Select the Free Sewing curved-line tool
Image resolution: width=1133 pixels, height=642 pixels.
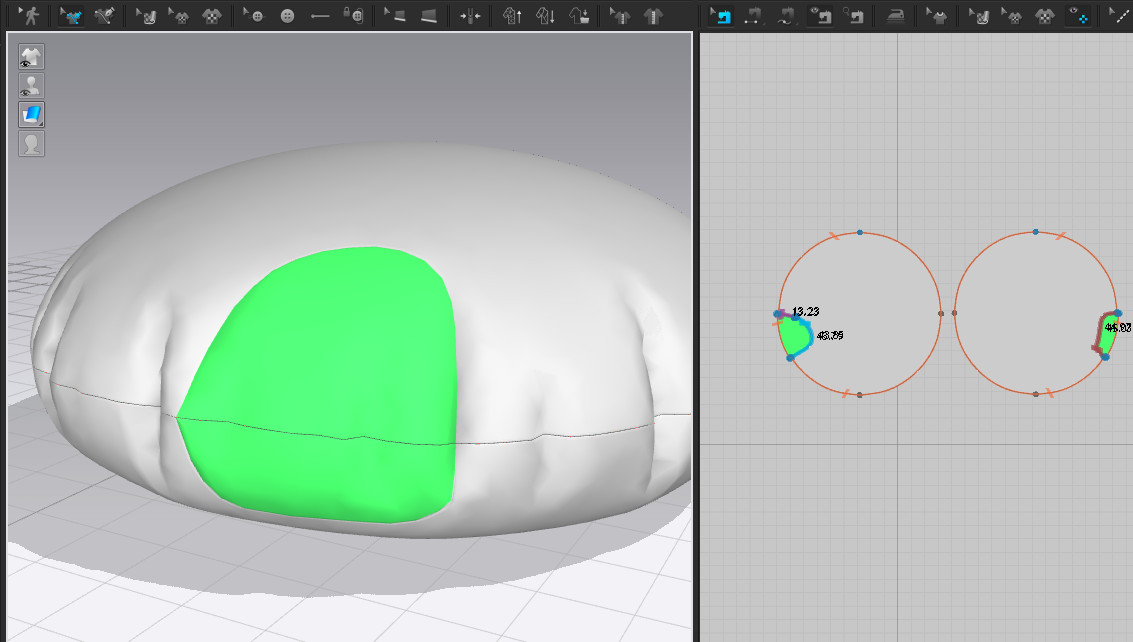click(787, 16)
